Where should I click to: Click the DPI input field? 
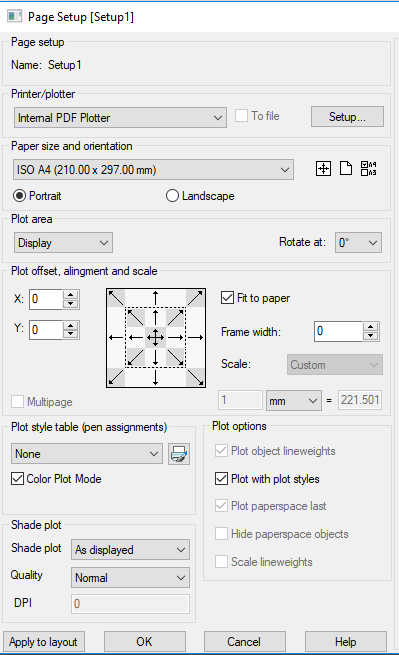130,604
